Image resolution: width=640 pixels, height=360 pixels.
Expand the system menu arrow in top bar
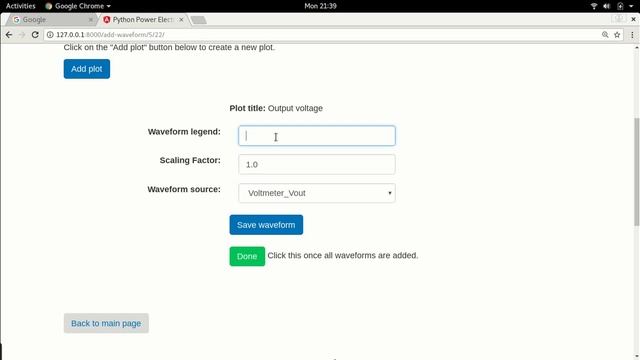click(631, 6)
